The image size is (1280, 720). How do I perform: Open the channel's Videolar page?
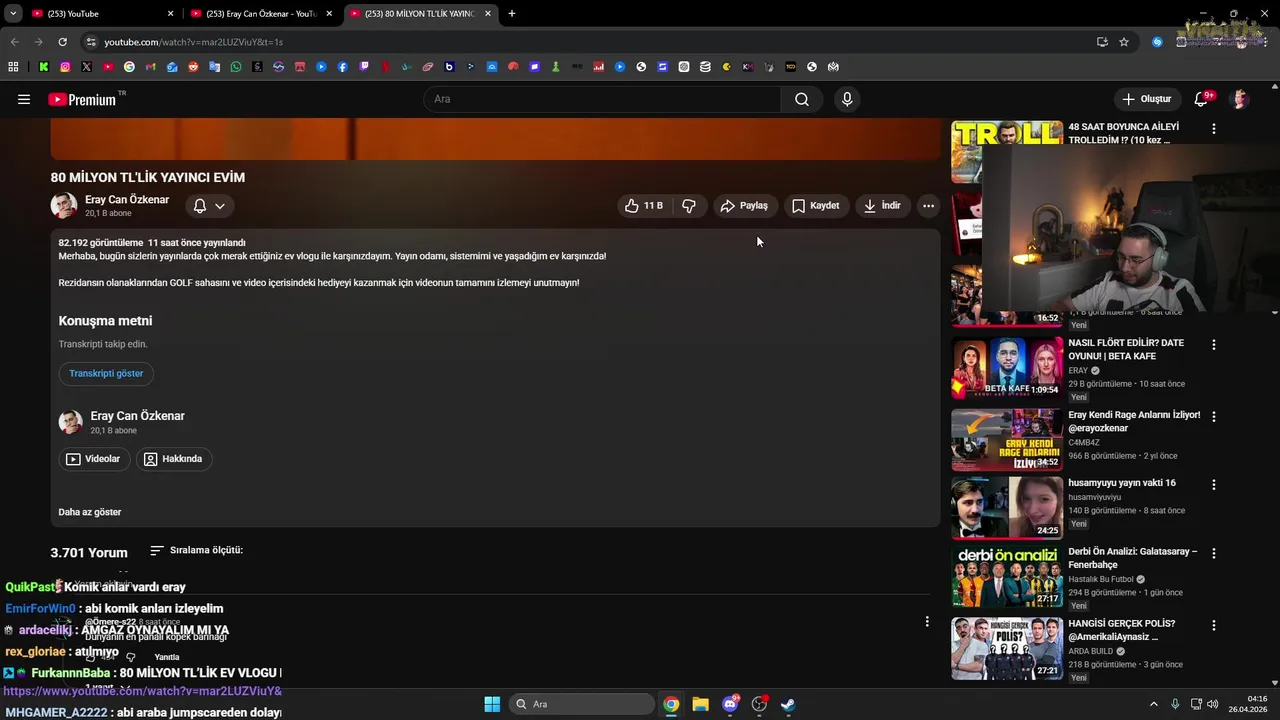tap(94, 459)
